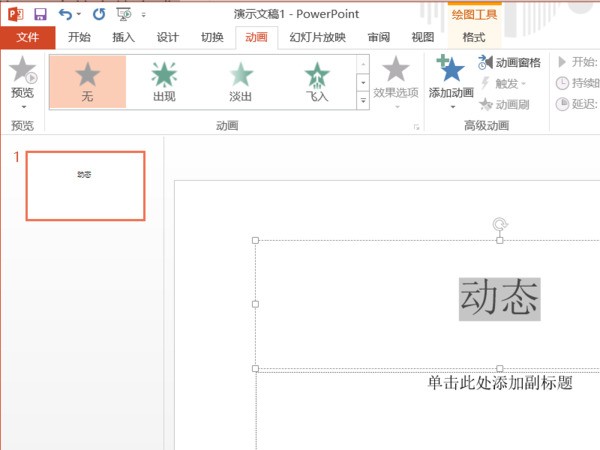Select the 出现 (Appear) animation effect
The height and width of the screenshot is (450, 600).
tap(164, 82)
